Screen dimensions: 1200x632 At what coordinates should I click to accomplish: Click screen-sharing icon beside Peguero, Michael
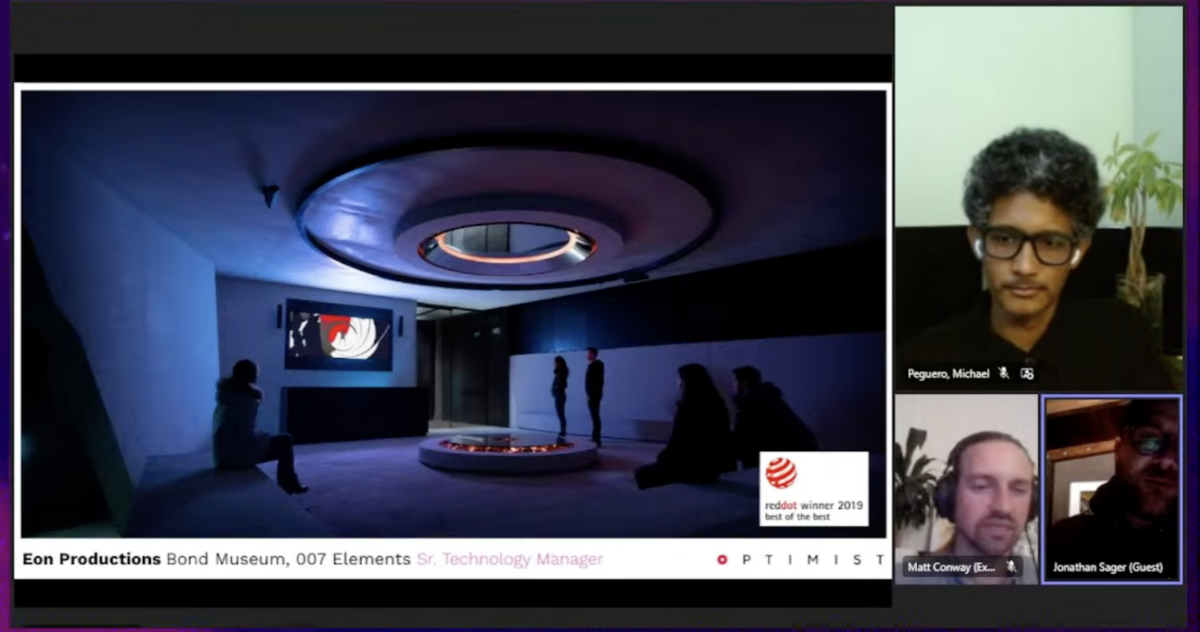click(x=1027, y=373)
